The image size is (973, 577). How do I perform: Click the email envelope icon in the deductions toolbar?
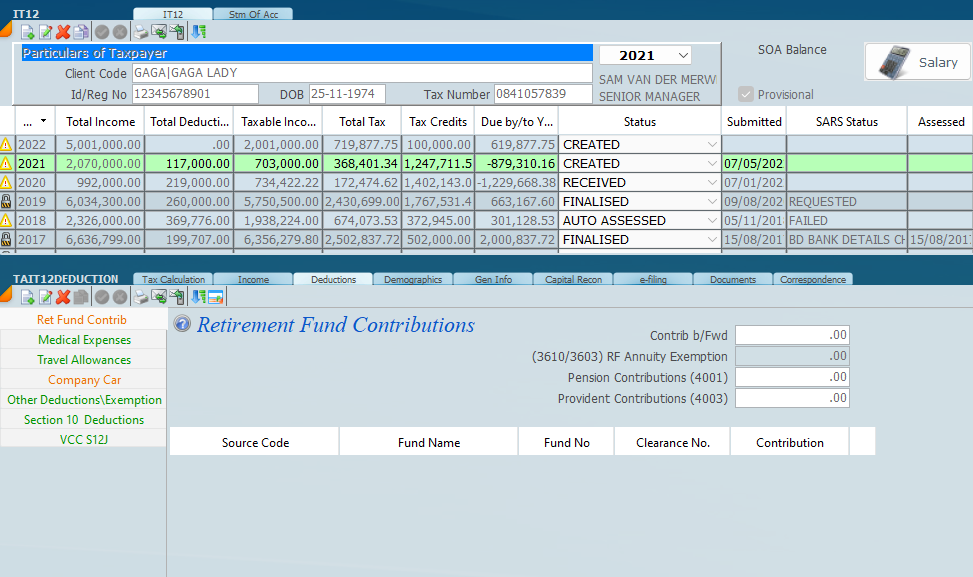point(159,297)
